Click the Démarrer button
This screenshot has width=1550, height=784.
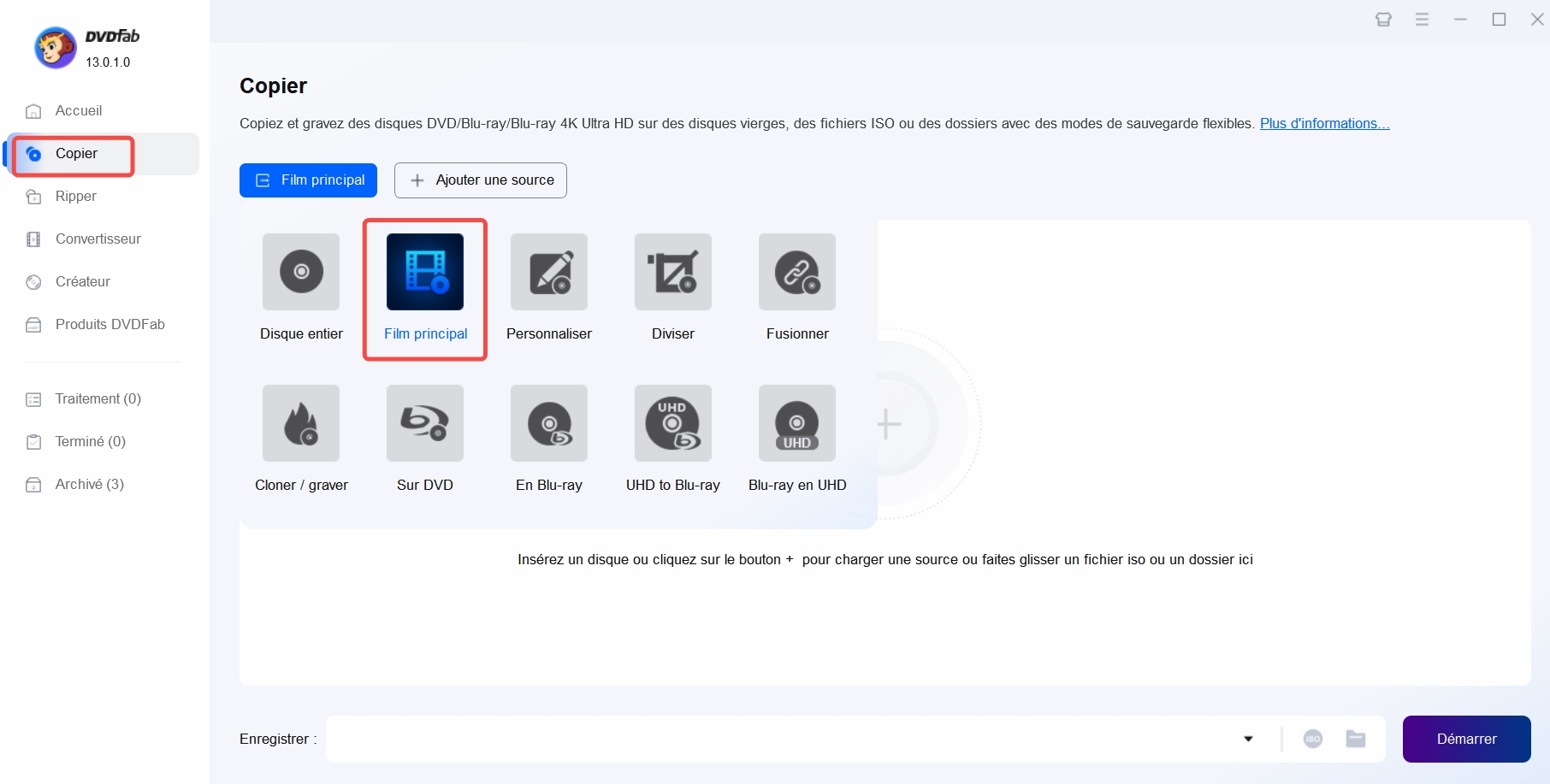(1466, 739)
